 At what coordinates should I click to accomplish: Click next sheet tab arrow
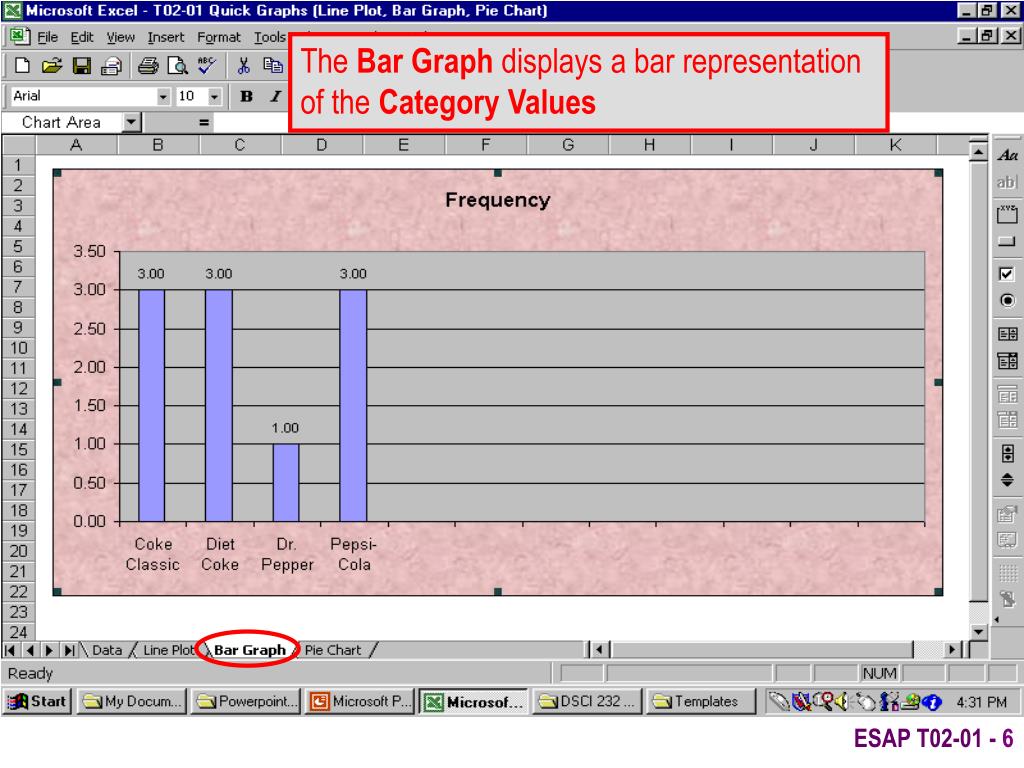(49, 650)
